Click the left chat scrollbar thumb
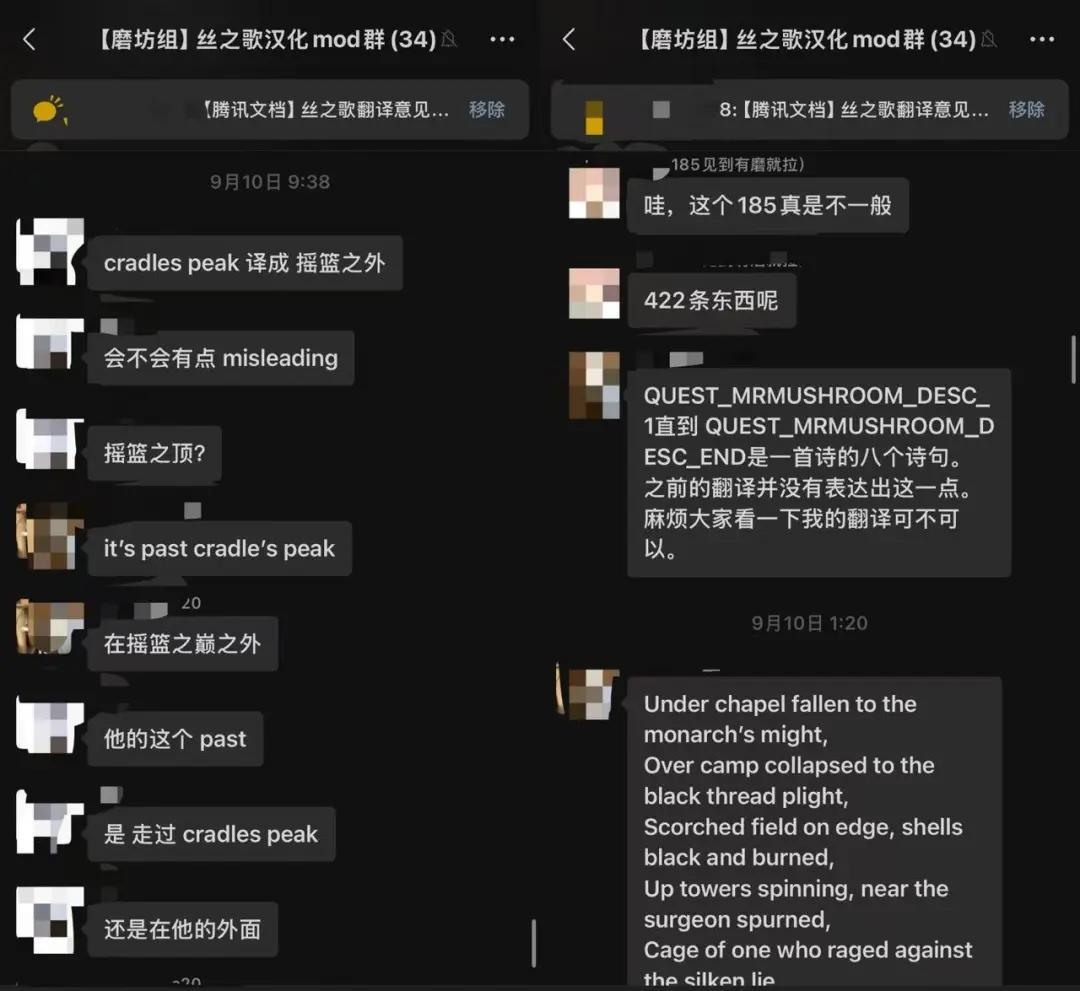Image resolution: width=1080 pixels, height=991 pixels. [x=534, y=943]
